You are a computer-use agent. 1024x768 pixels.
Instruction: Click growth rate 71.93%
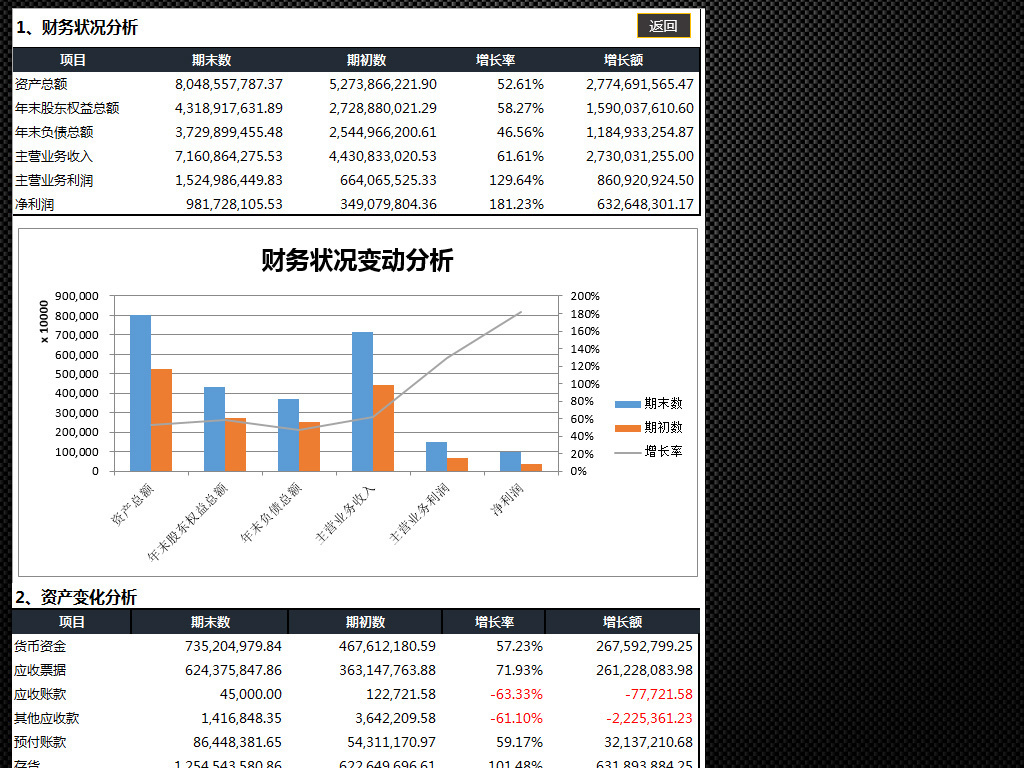tap(520, 671)
